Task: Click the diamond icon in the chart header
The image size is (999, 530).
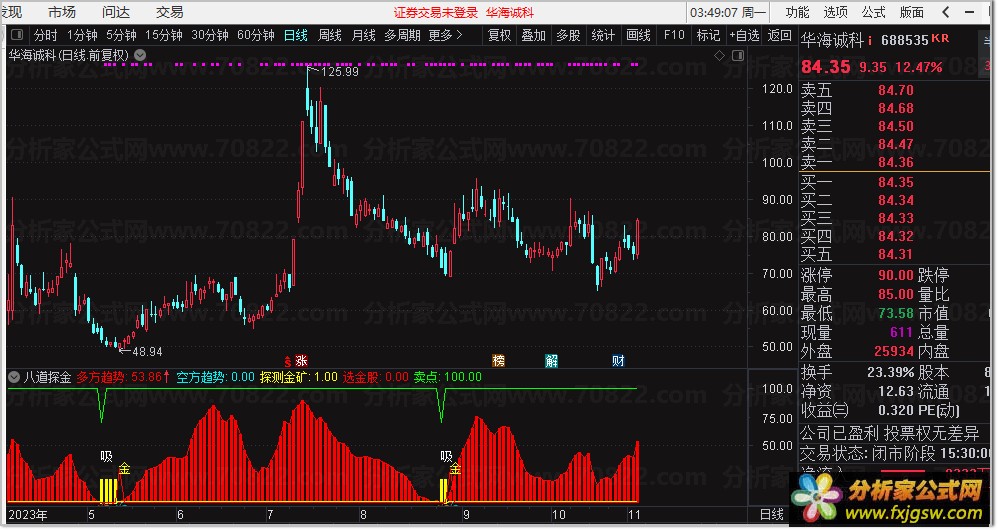Action: pyautogui.click(x=719, y=56)
